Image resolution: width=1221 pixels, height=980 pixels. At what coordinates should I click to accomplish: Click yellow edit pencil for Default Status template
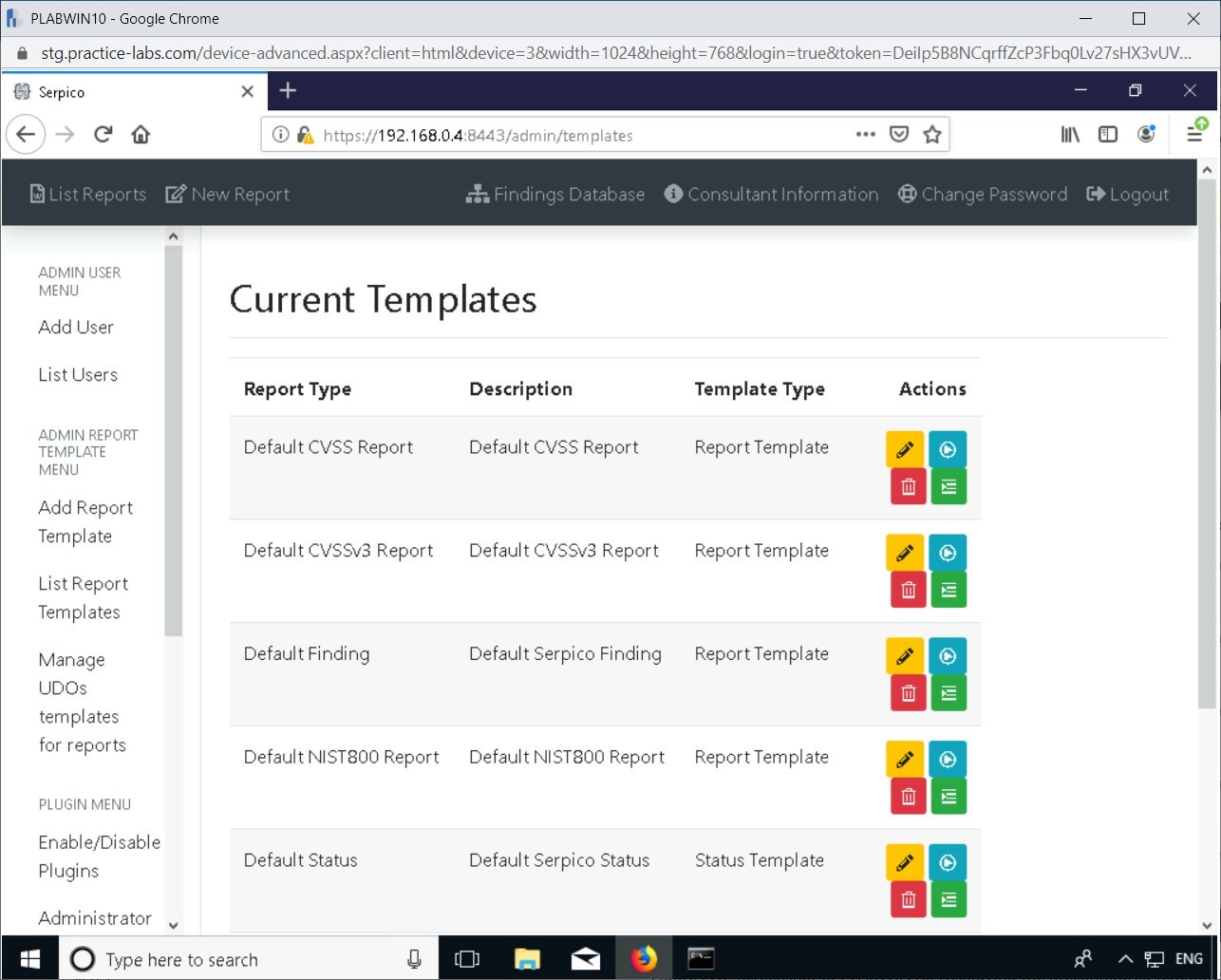[x=904, y=862]
